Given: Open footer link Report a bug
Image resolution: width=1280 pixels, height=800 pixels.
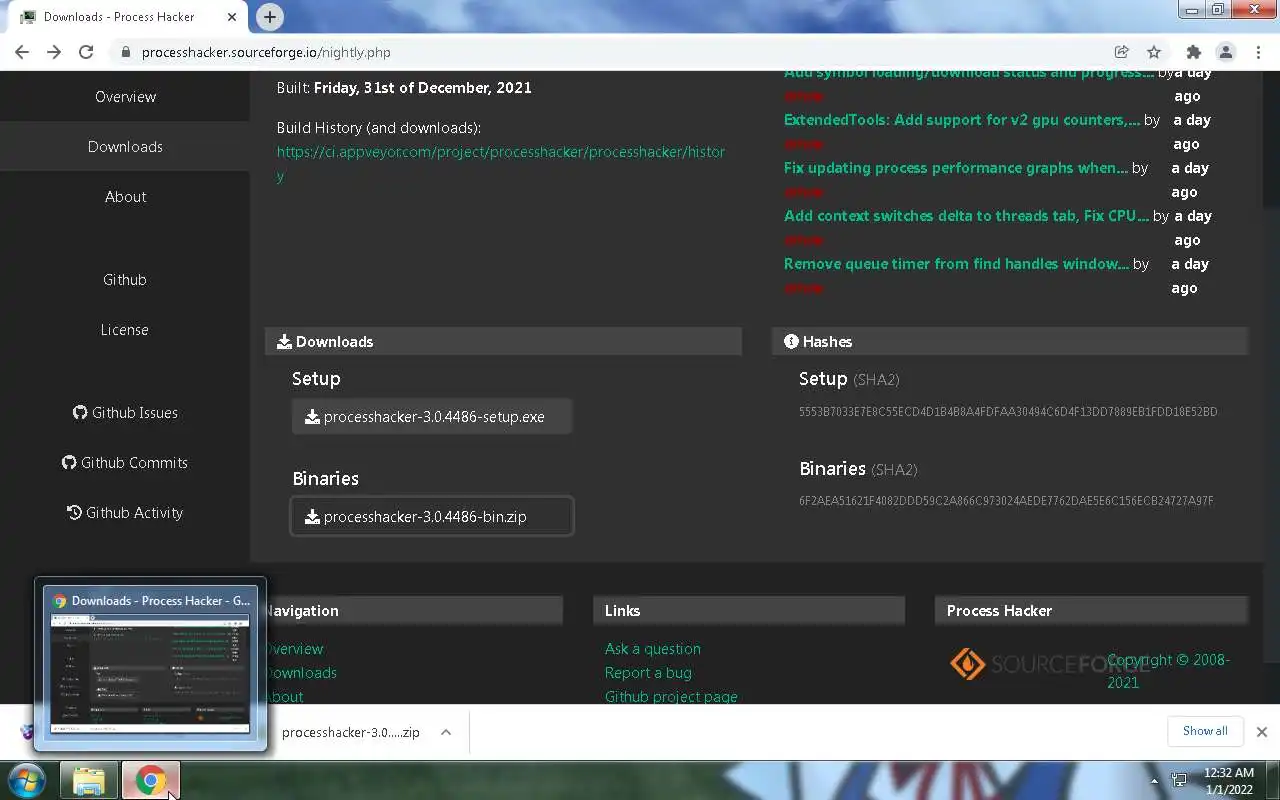Looking at the screenshot, I should point(648,673).
